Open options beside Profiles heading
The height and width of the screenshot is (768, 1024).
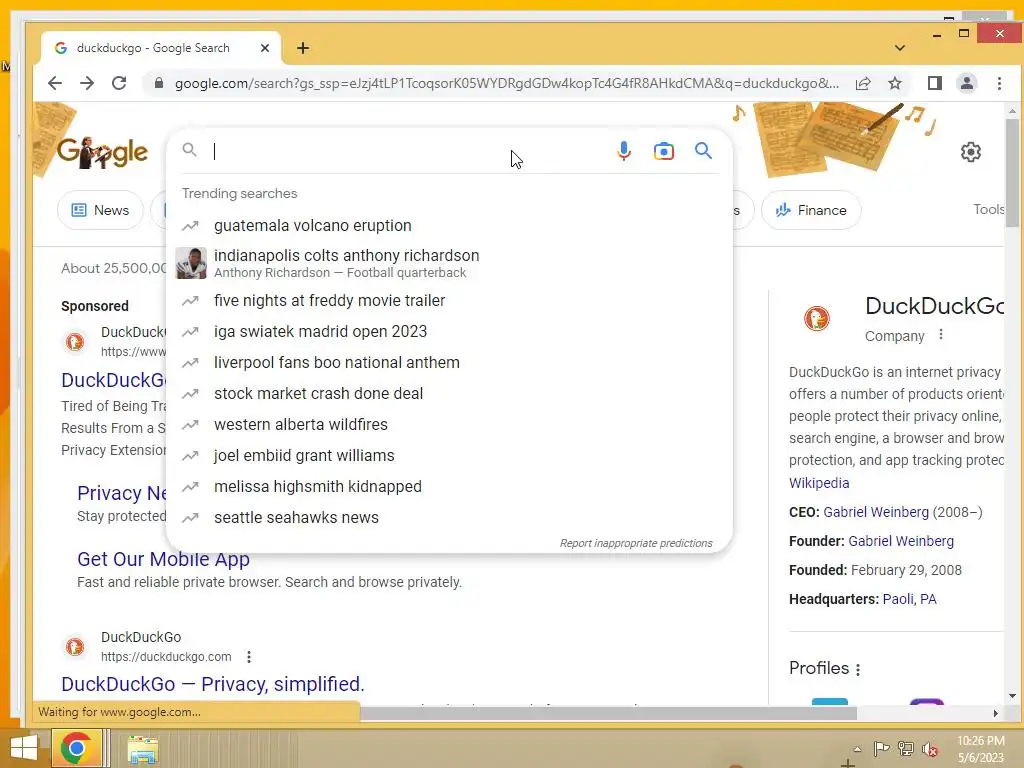[x=857, y=669]
